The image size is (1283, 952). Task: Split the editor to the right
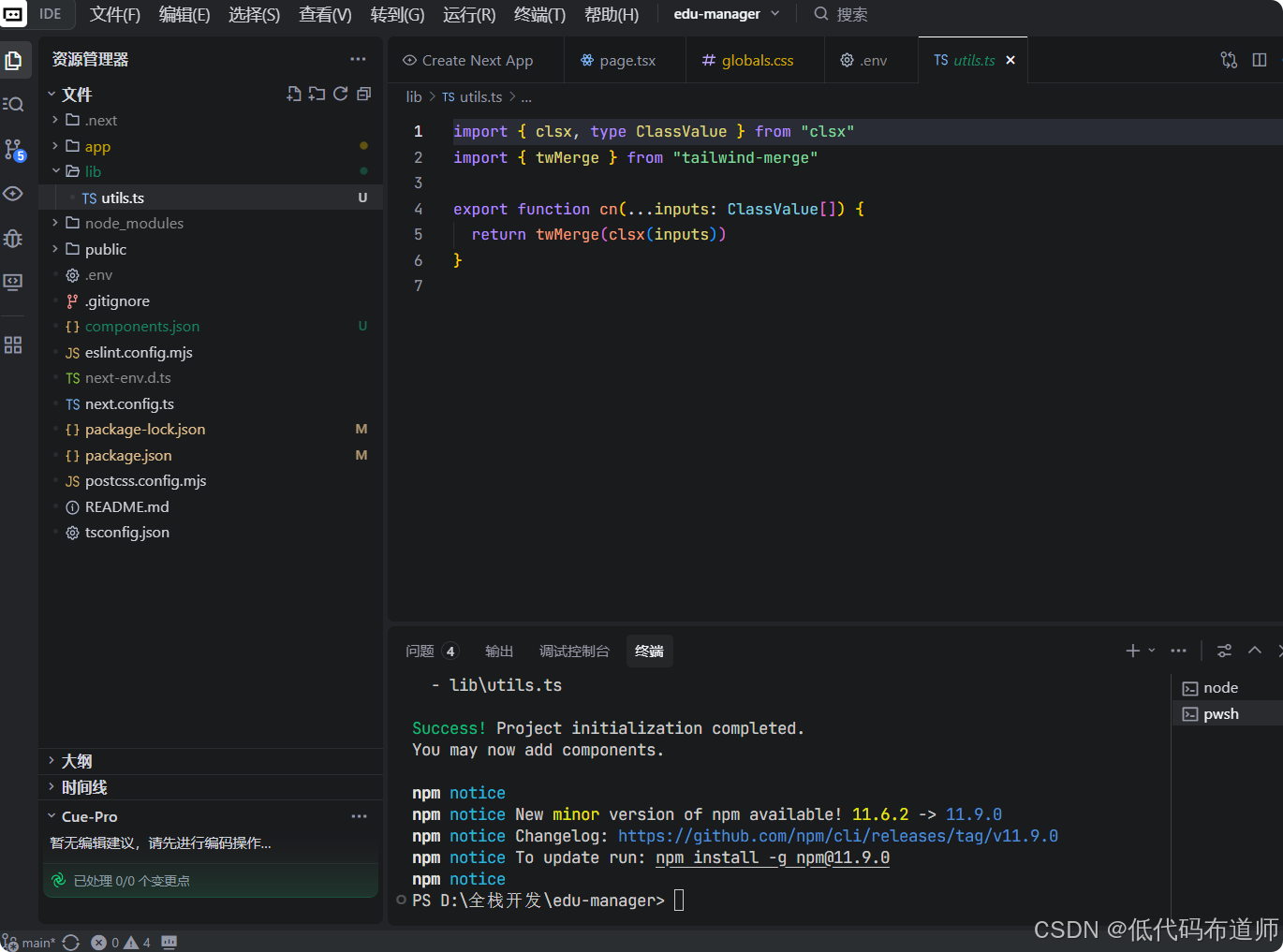pyautogui.click(x=1260, y=60)
